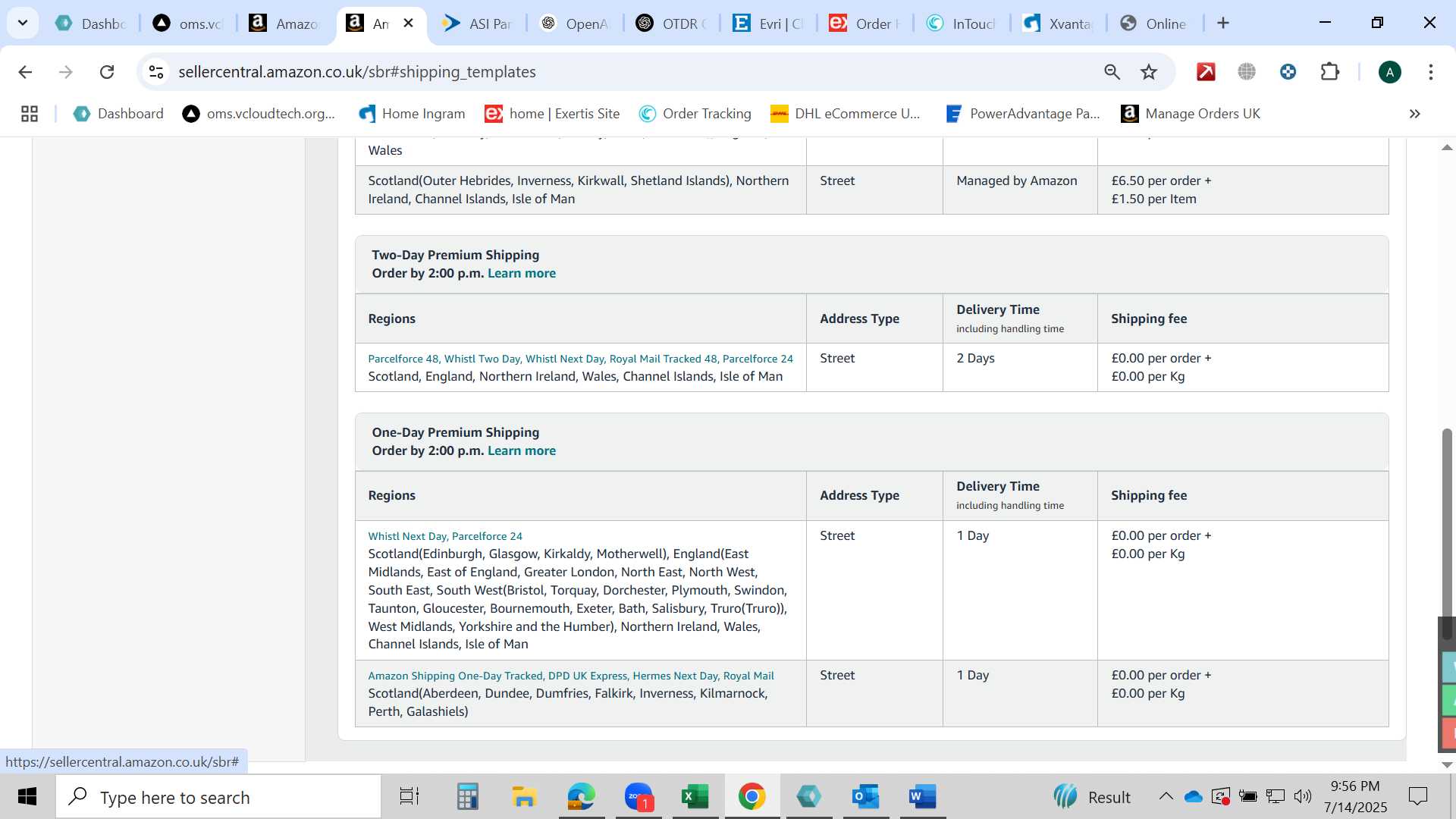Click the Windows taskbar search box
The width and height of the screenshot is (1456, 819).
pos(218,797)
